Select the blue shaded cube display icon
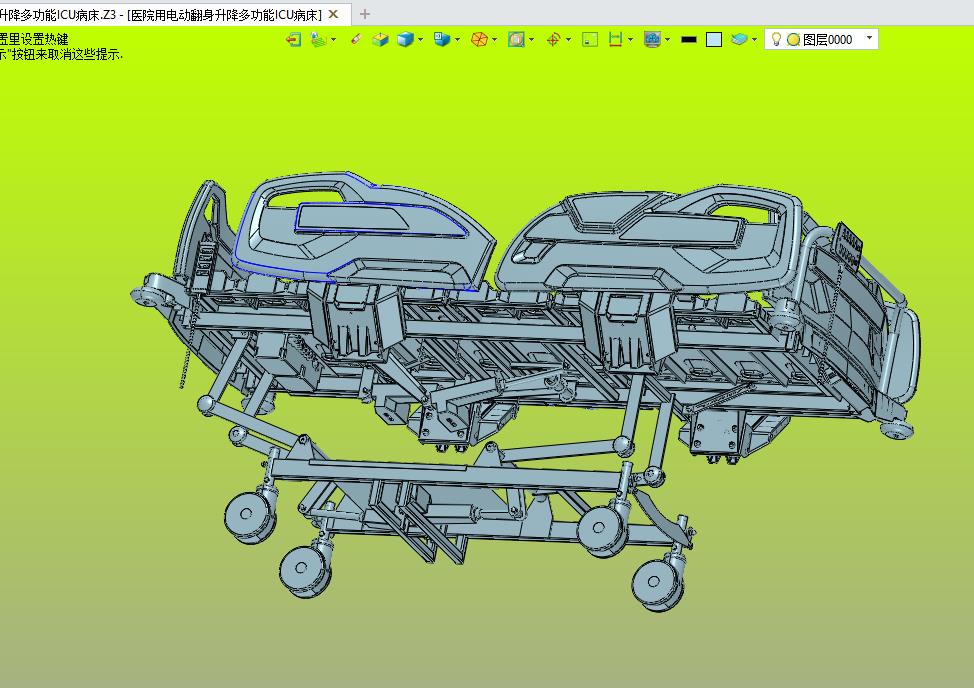Image resolution: width=974 pixels, height=688 pixels. coord(406,40)
